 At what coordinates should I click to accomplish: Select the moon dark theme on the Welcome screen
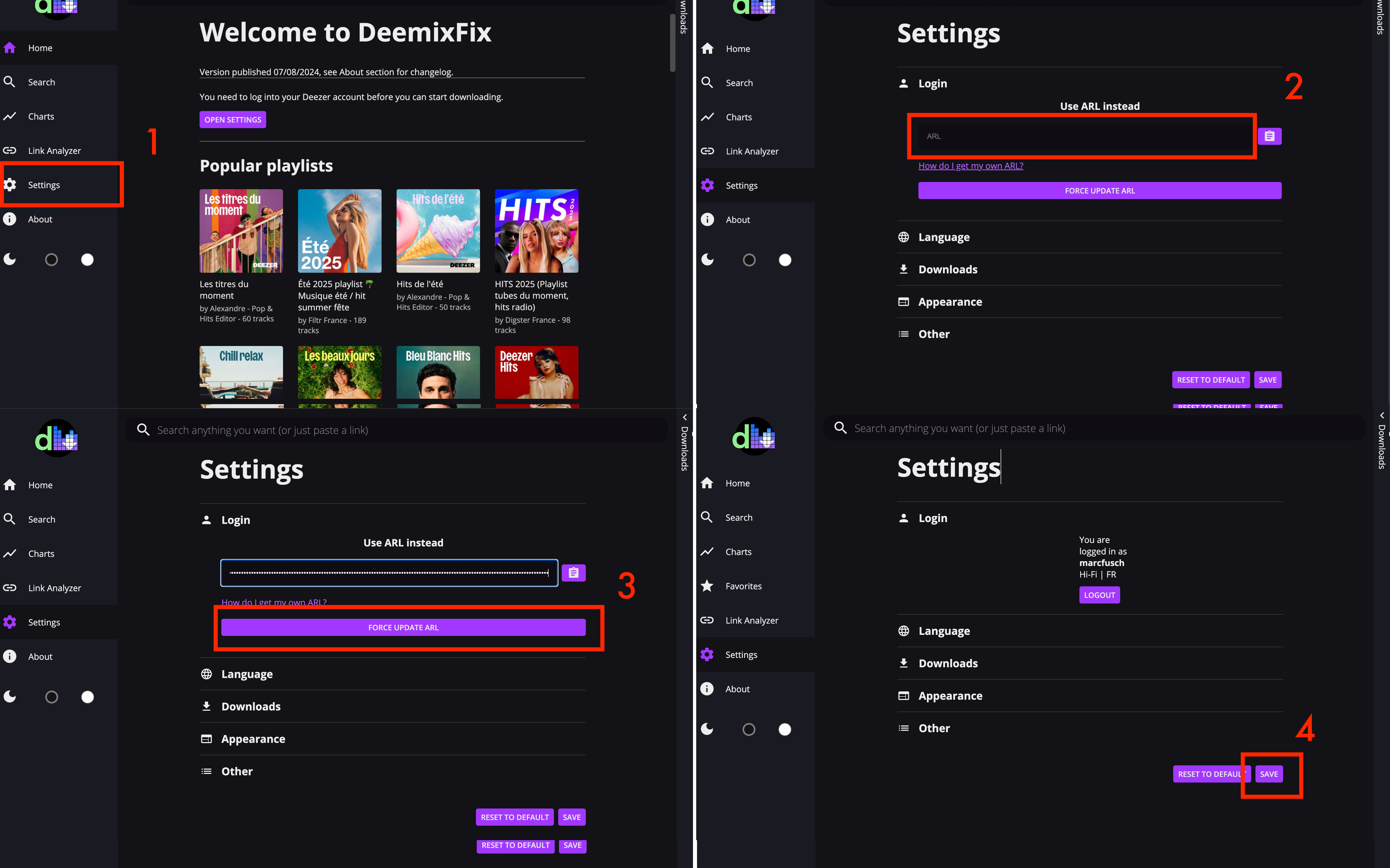[10, 259]
